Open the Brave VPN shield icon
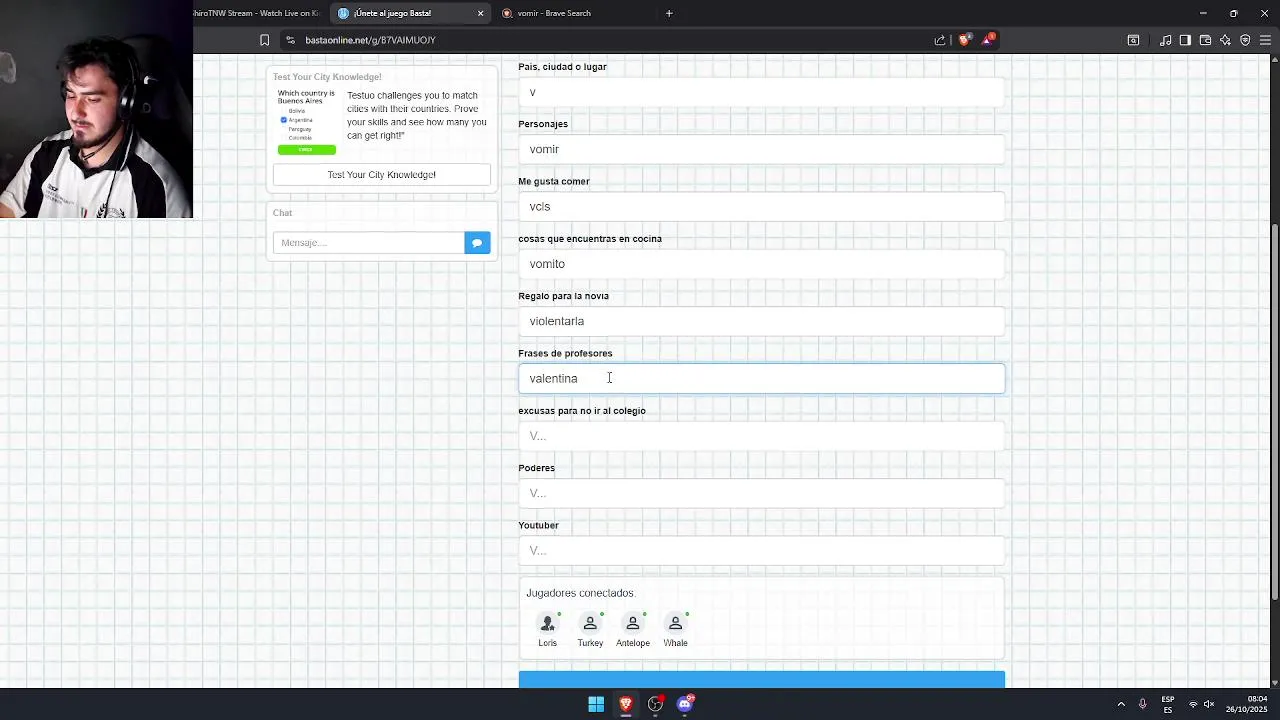1280x720 pixels. click(x=1245, y=40)
